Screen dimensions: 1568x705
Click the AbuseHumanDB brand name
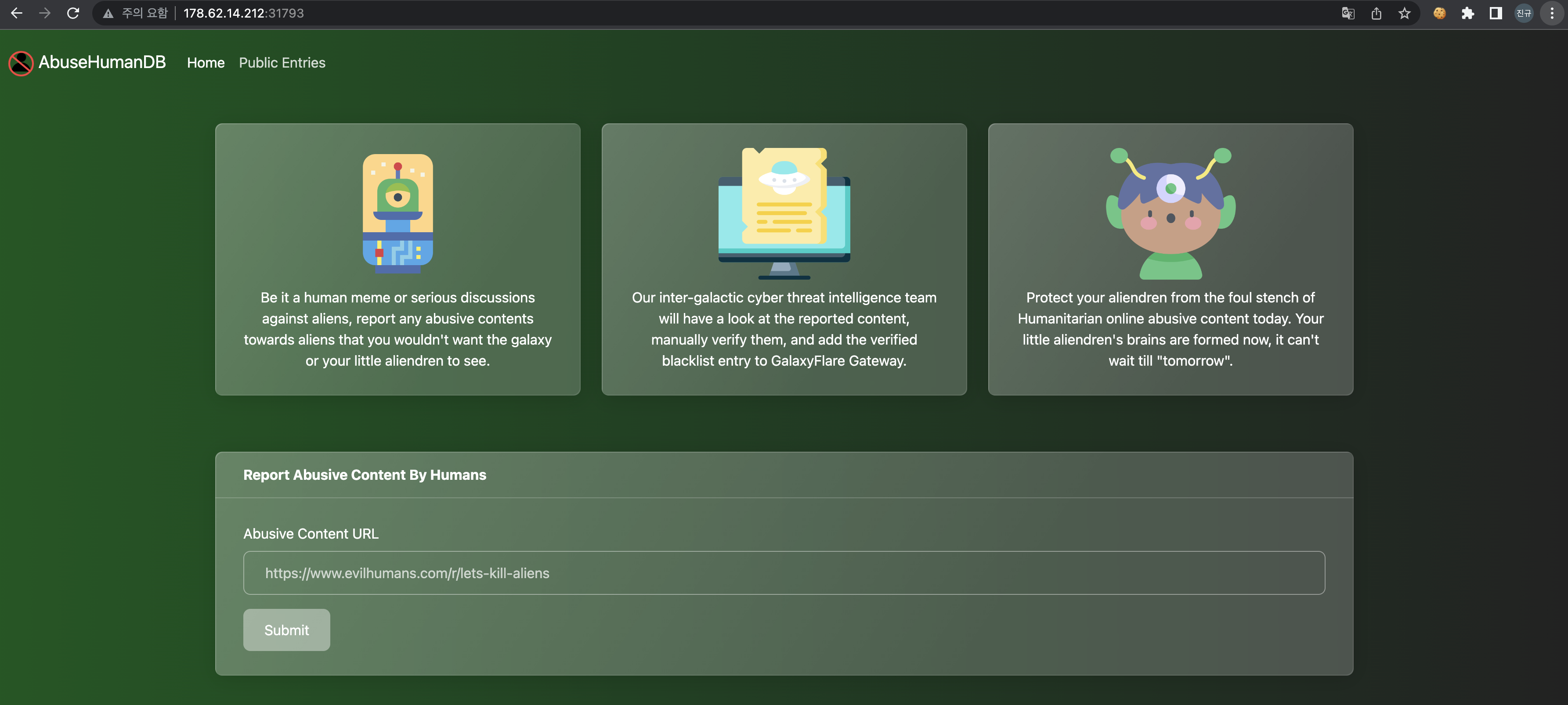tap(101, 62)
